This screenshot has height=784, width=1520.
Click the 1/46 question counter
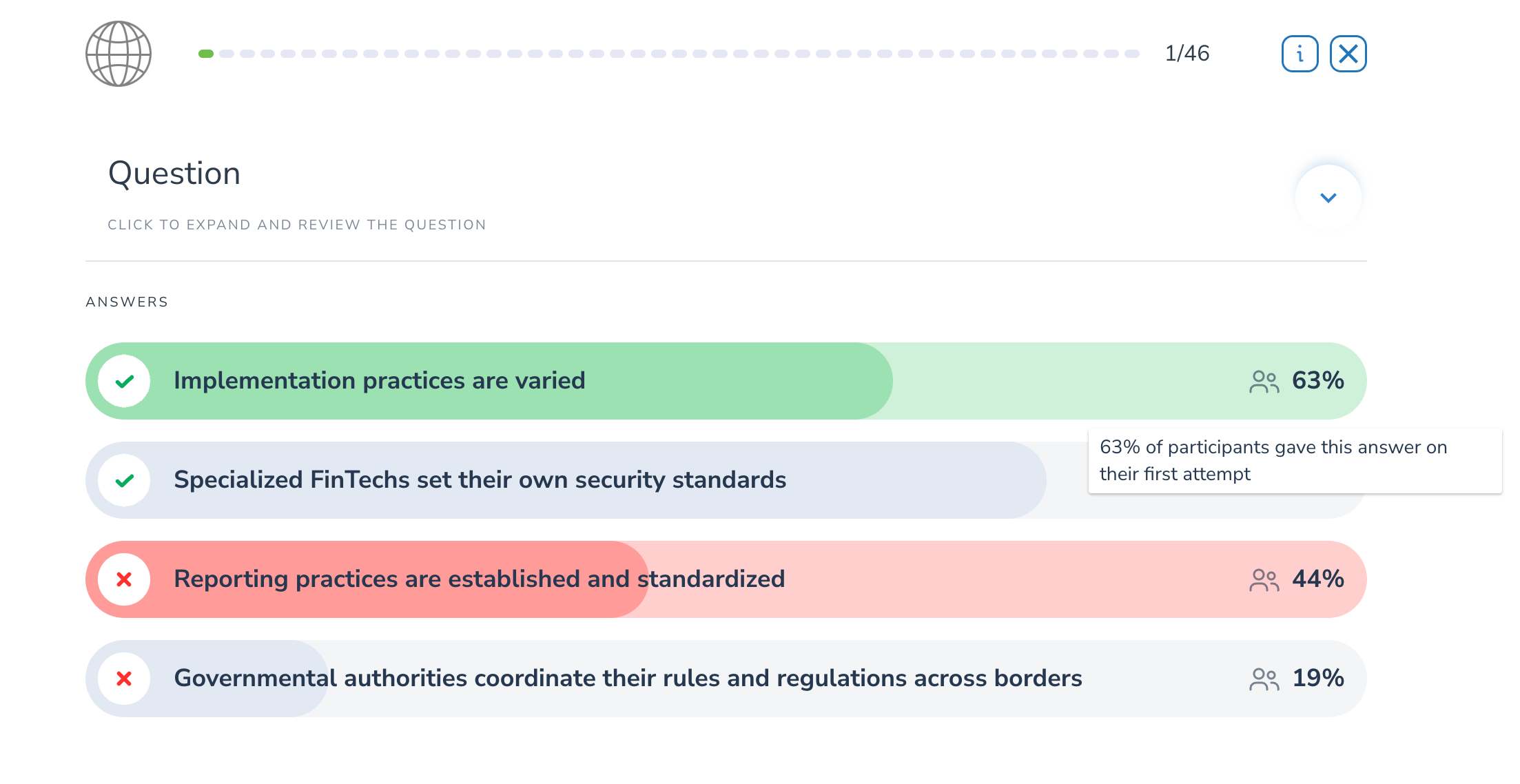pyautogui.click(x=1187, y=54)
